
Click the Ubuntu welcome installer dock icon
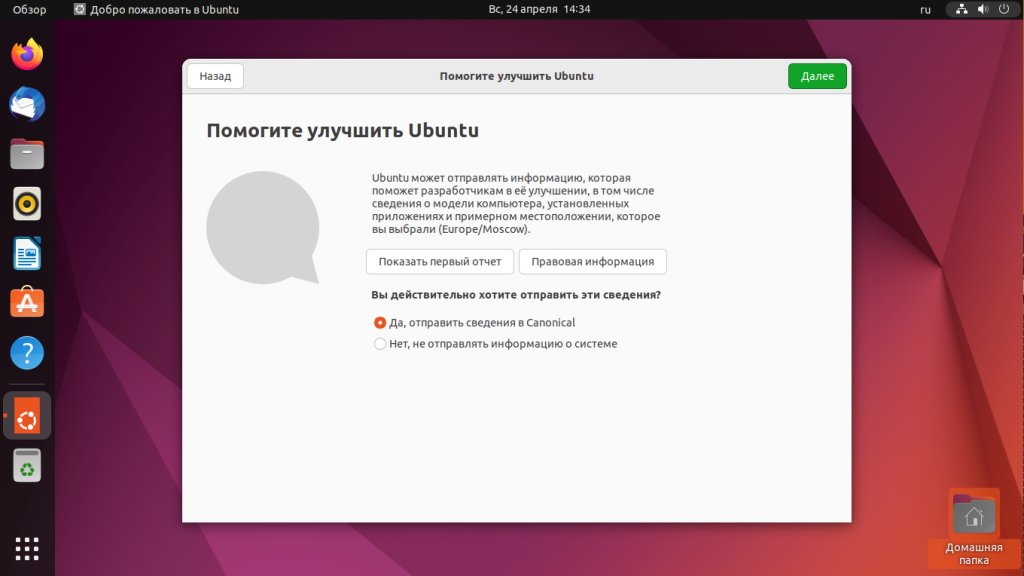point(27,415)
